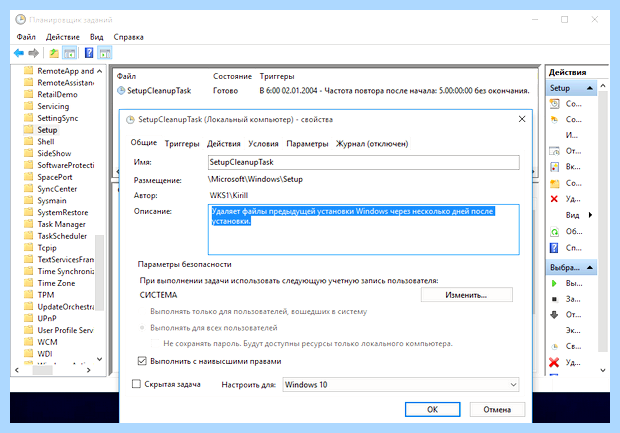Click the up-one-level folder toolbar icon
Screen dimensions: 620x433
coord(54,53)
